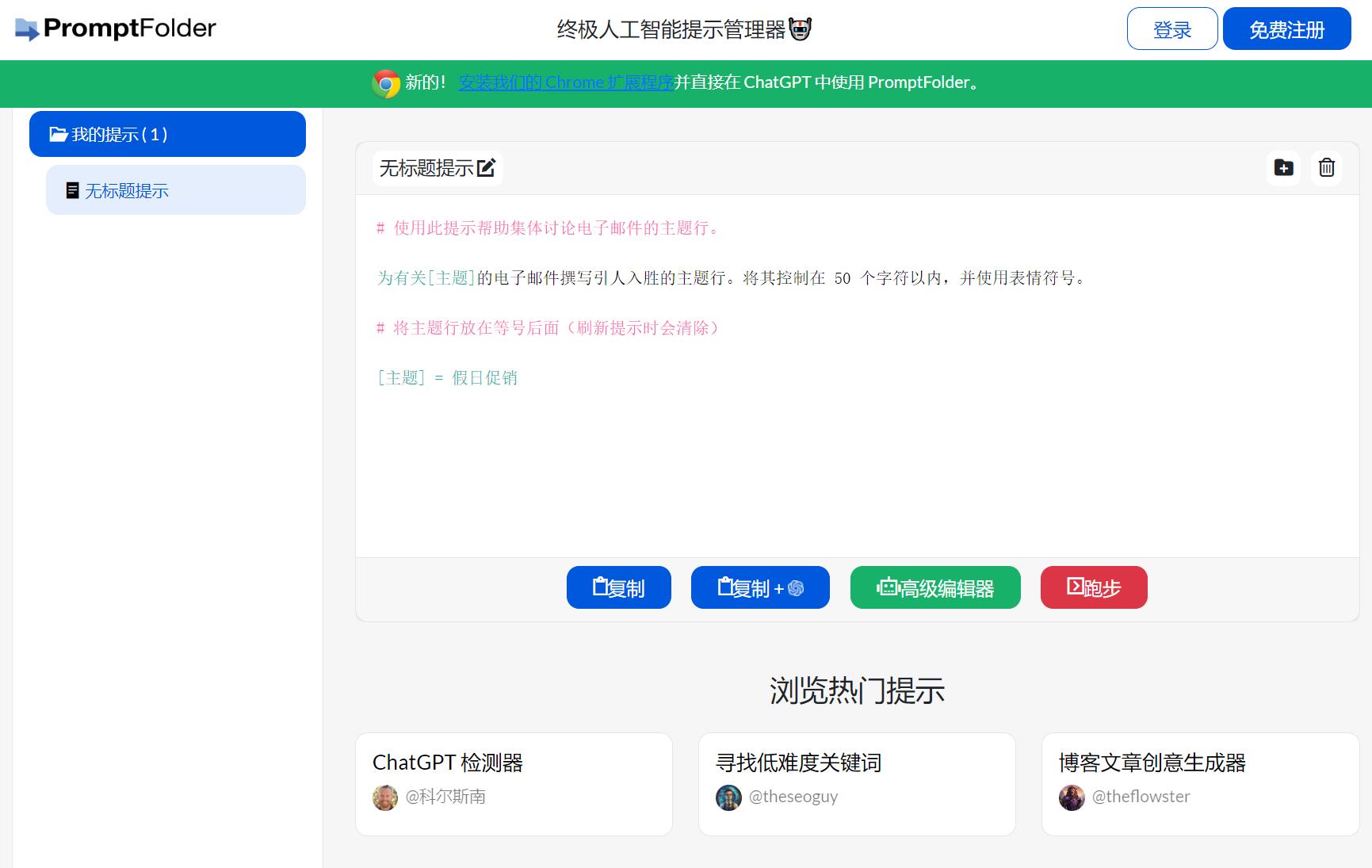Click the pencil edit icon beside 无标题提示 title

(x=486, y=167)
